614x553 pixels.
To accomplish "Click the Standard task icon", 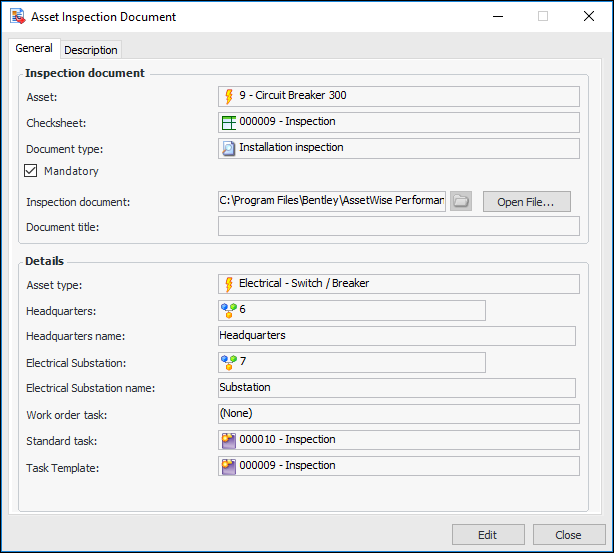I will tap(229, 440).
